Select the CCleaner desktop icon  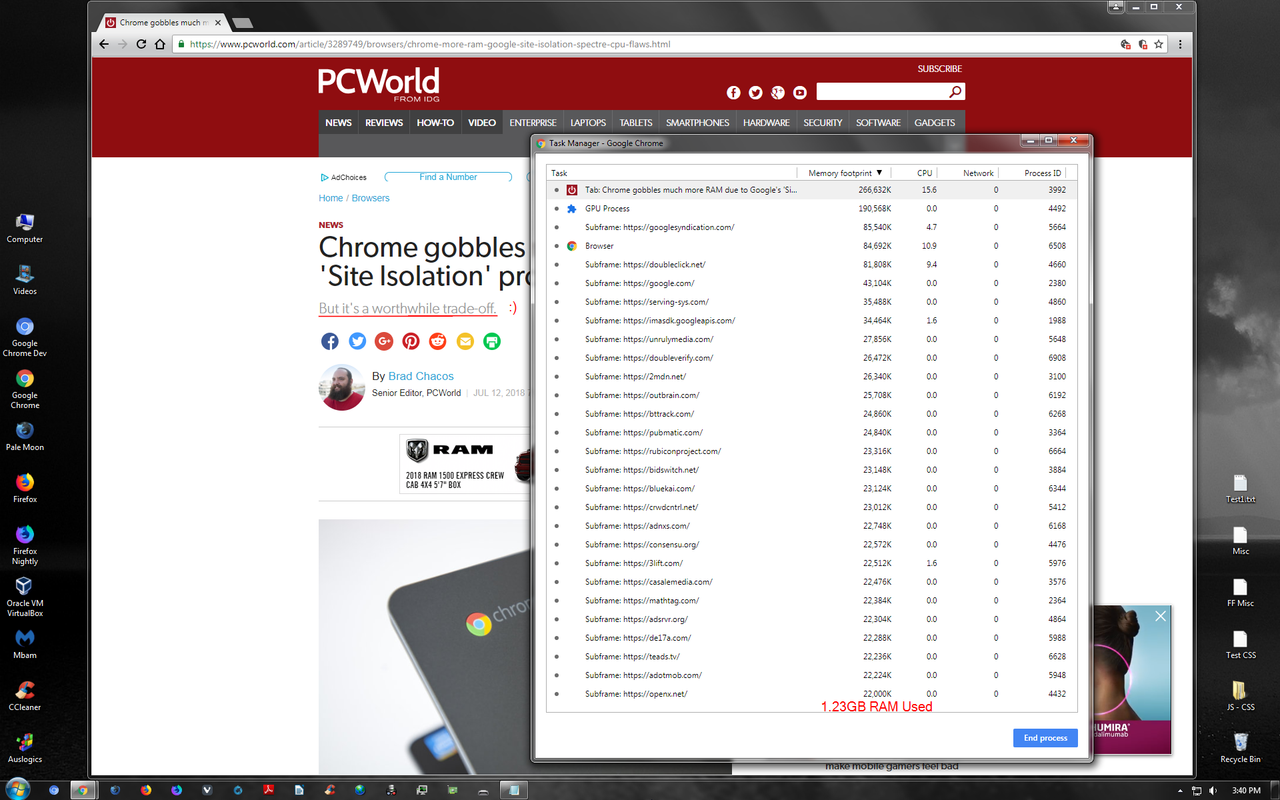click(x=25, y=696)
